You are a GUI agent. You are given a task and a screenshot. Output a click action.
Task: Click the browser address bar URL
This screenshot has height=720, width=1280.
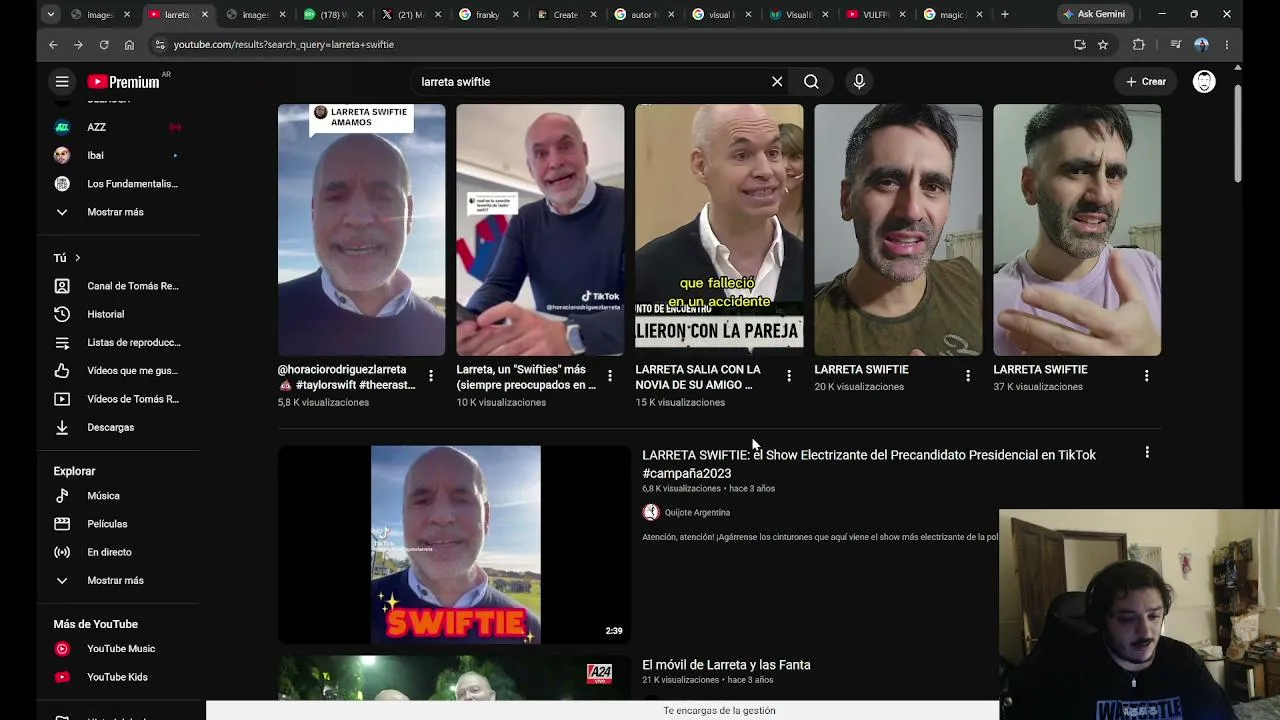[x=284, y=44]
